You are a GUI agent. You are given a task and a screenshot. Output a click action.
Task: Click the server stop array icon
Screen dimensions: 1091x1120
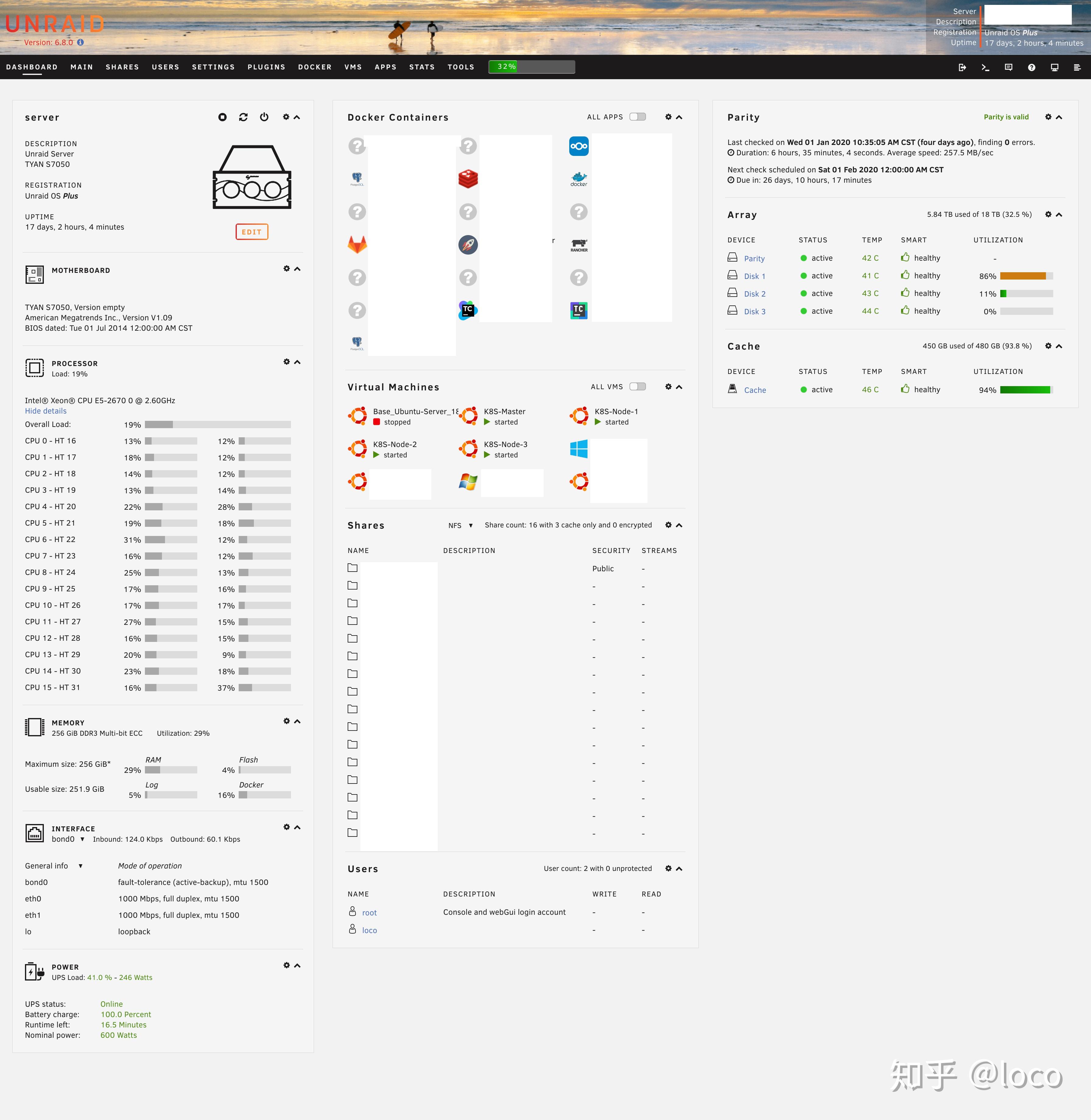click(x=222, y=117)
